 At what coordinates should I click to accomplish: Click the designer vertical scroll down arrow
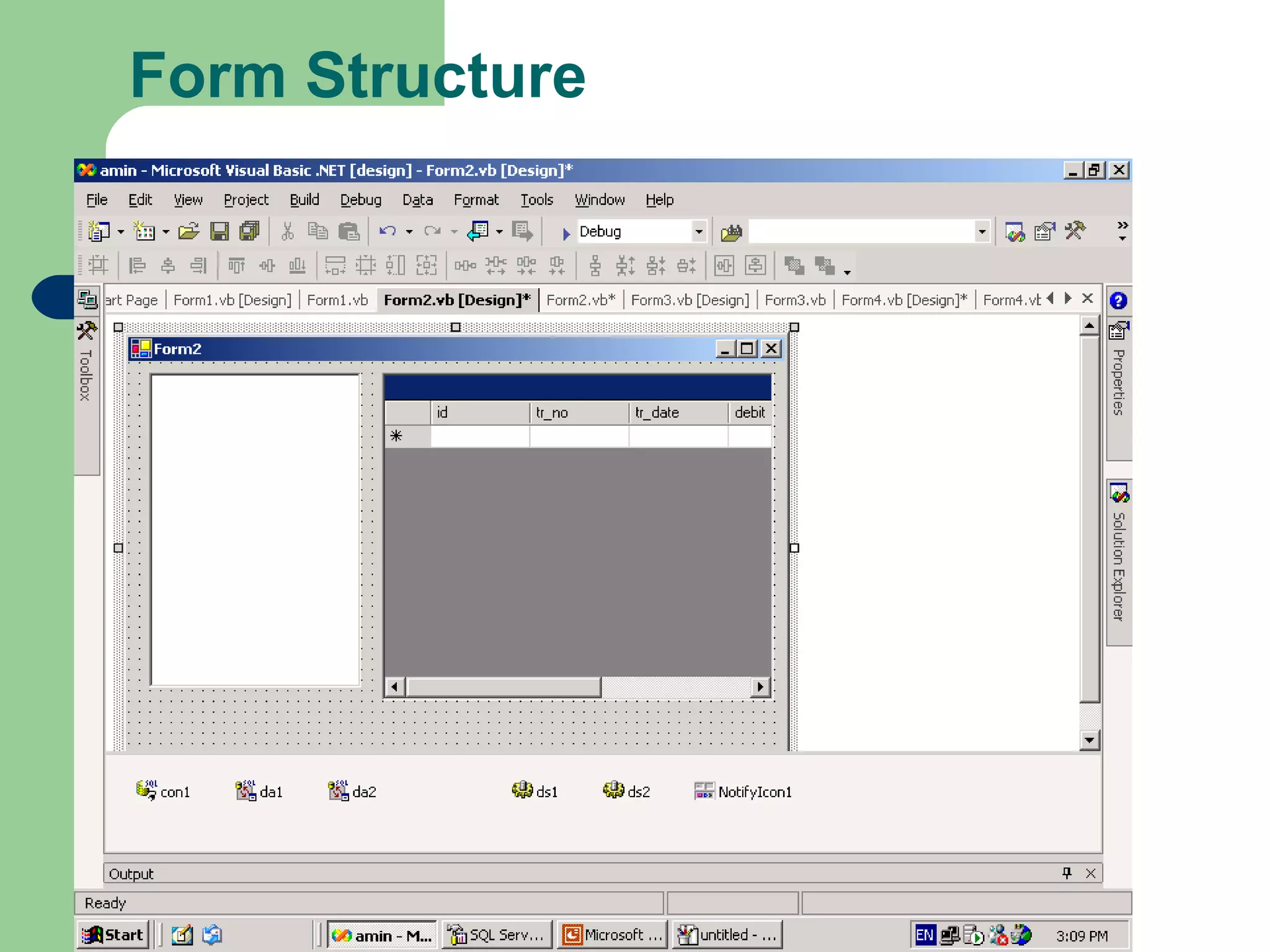[x=1090, y=739]
